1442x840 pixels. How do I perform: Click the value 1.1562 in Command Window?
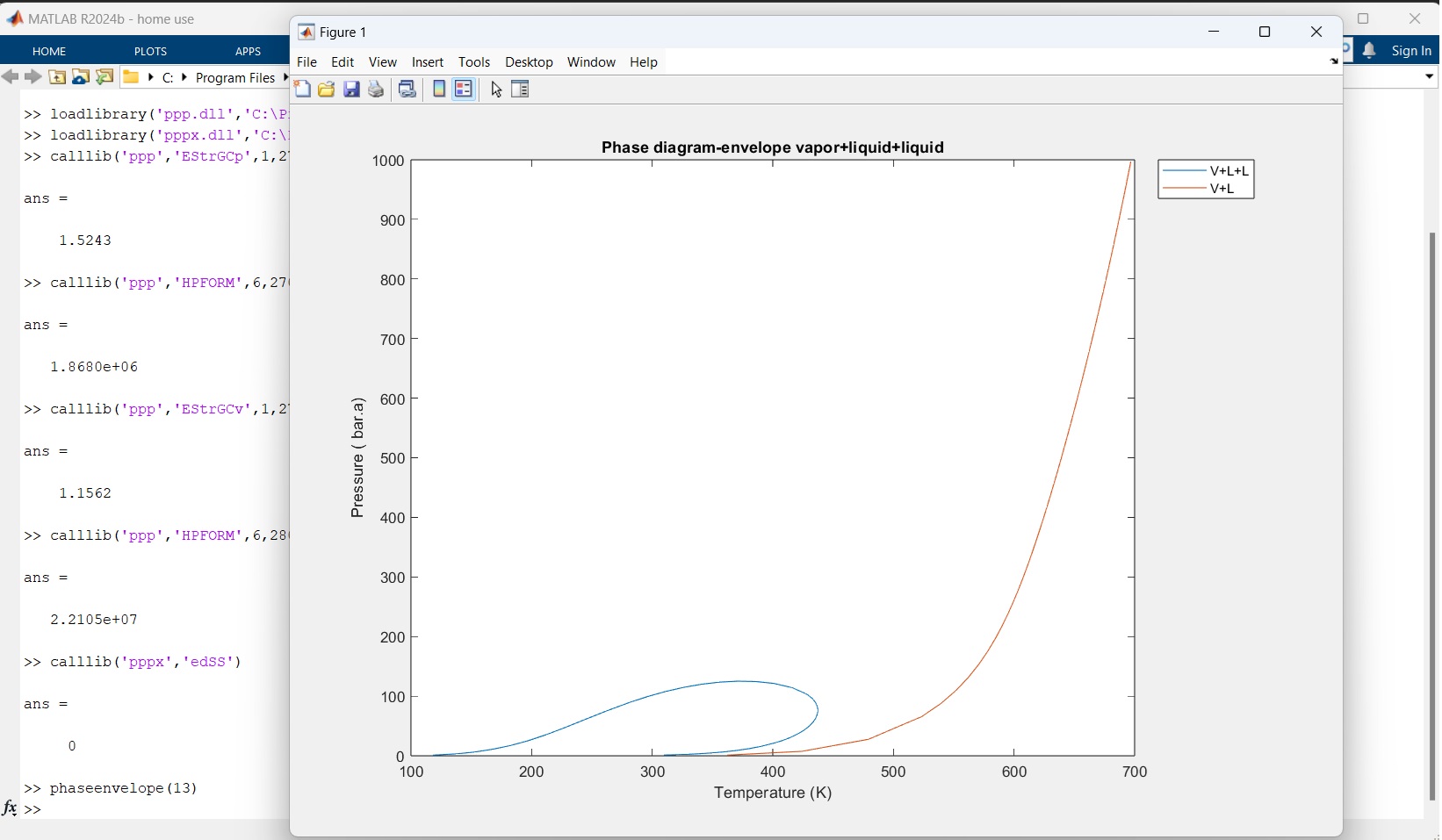click(x=85, y=493)
